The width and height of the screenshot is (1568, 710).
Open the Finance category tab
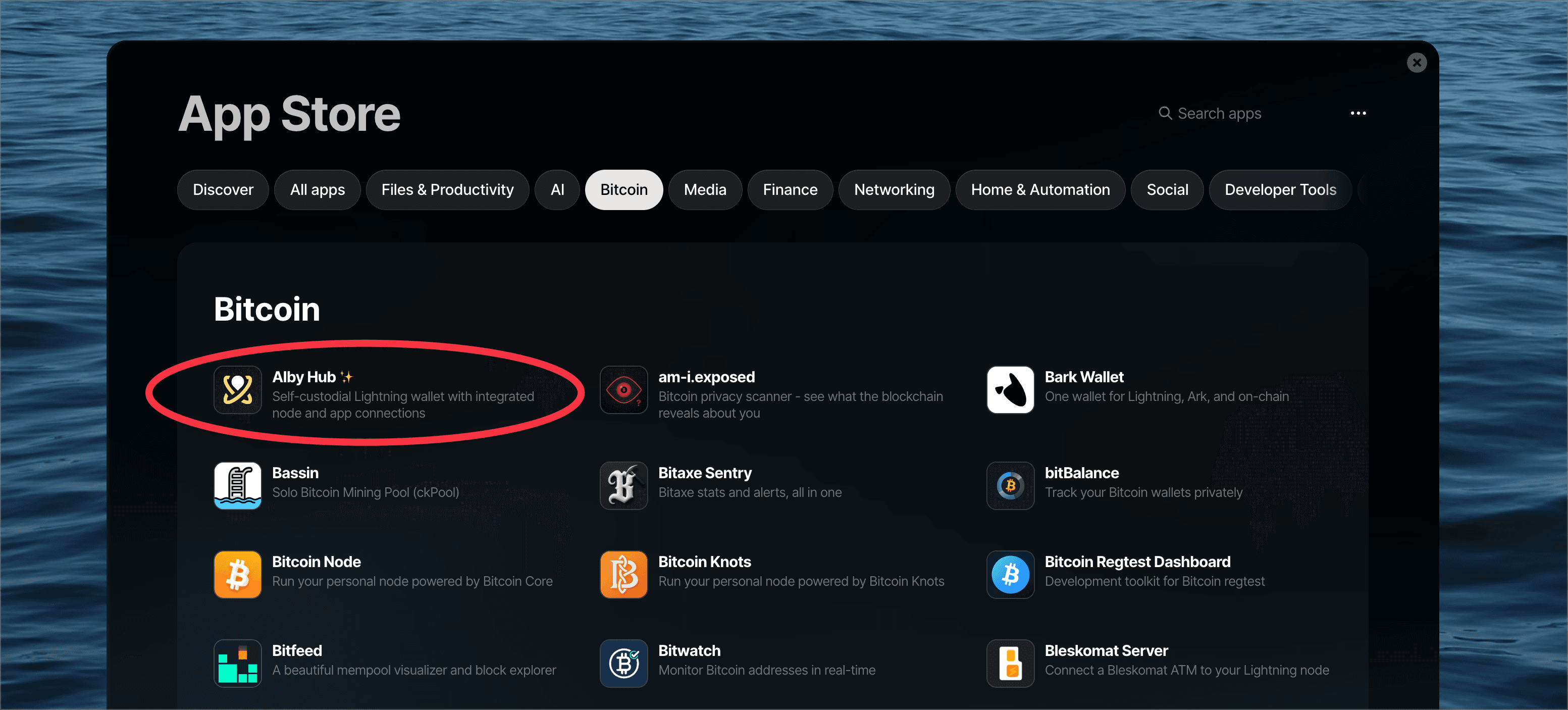point(790,190)
